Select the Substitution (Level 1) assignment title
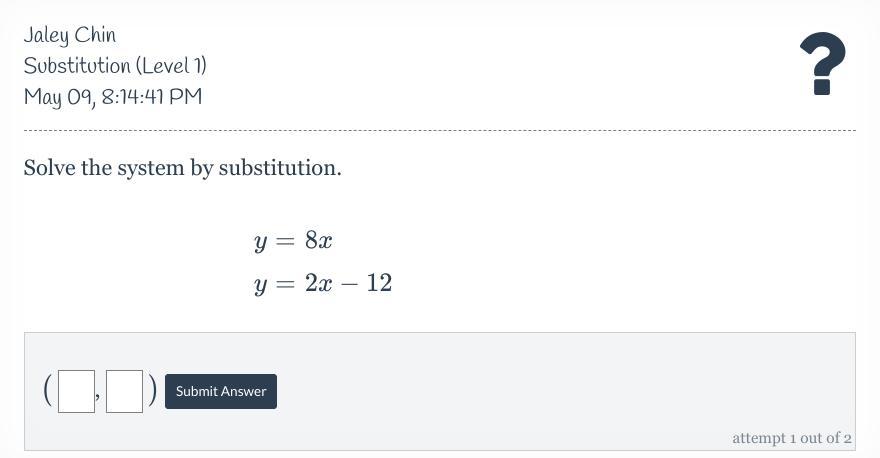This screenshot has height=458, width=880. 115,66
